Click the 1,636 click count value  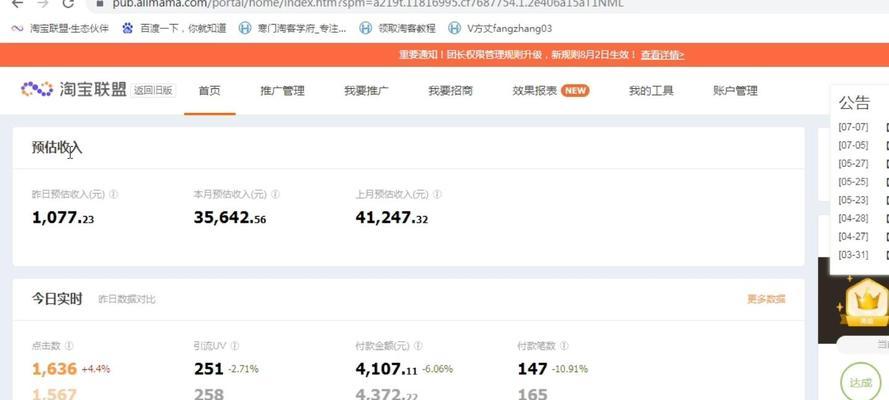pos(54,369)
